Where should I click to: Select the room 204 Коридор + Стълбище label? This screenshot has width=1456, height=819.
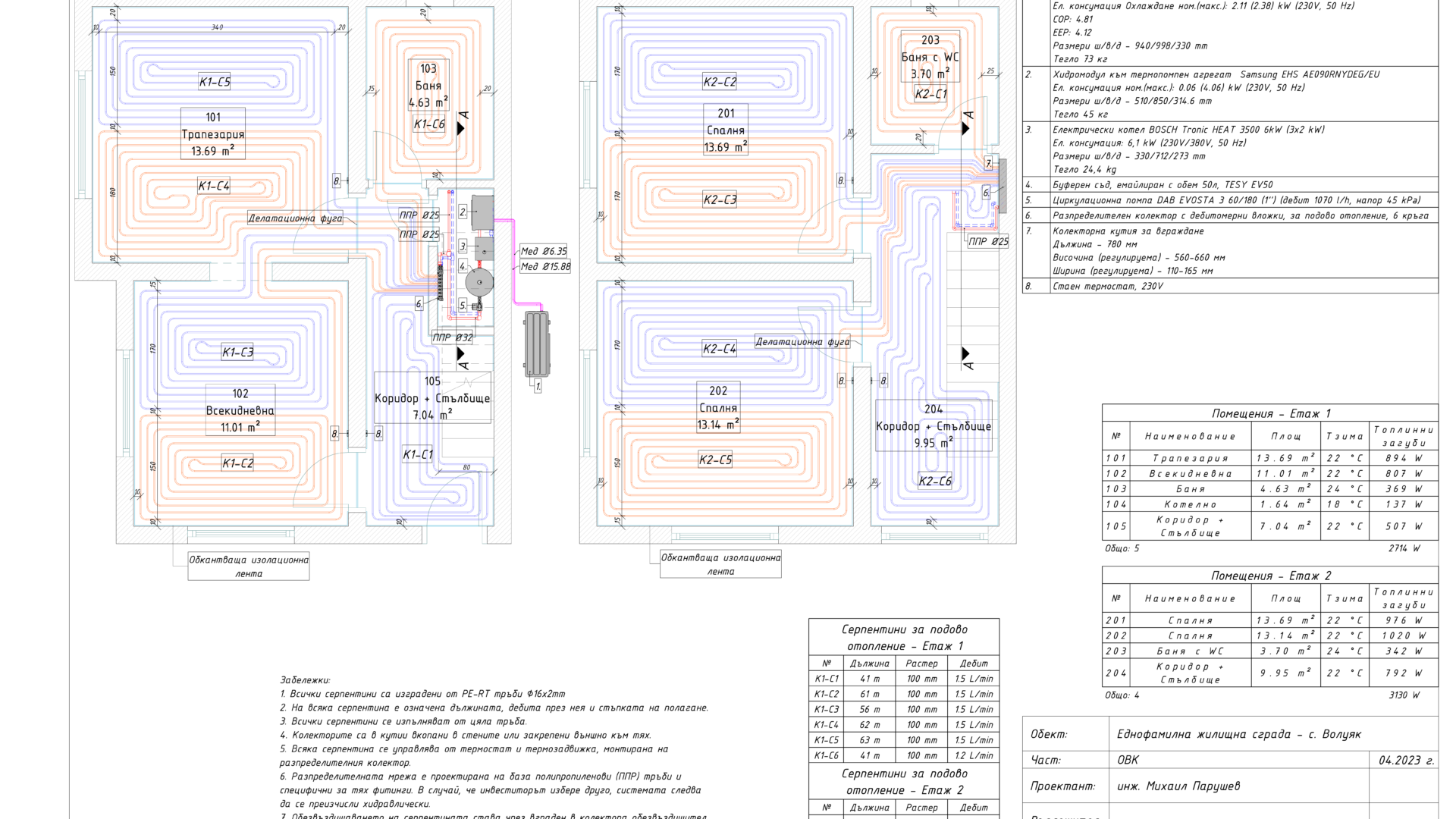pos(934,426)
